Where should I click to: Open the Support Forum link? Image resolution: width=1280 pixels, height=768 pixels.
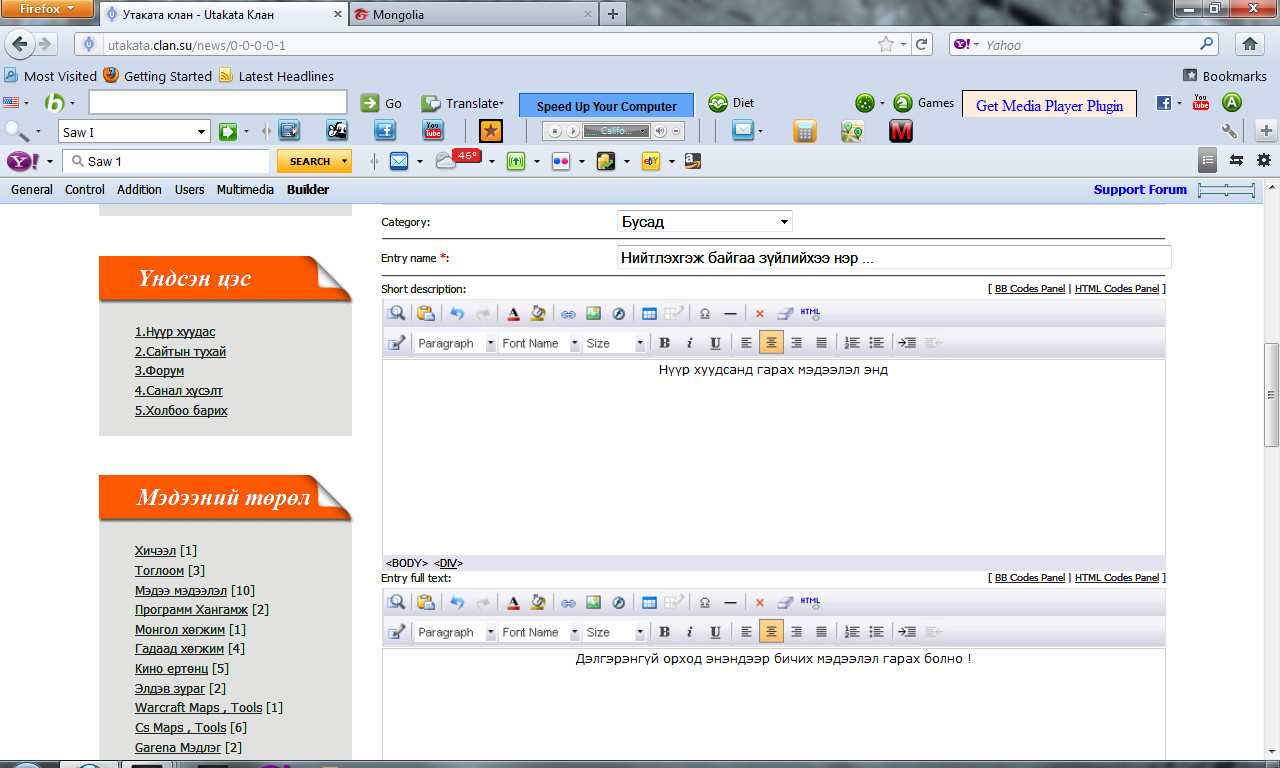(1140, 190)
